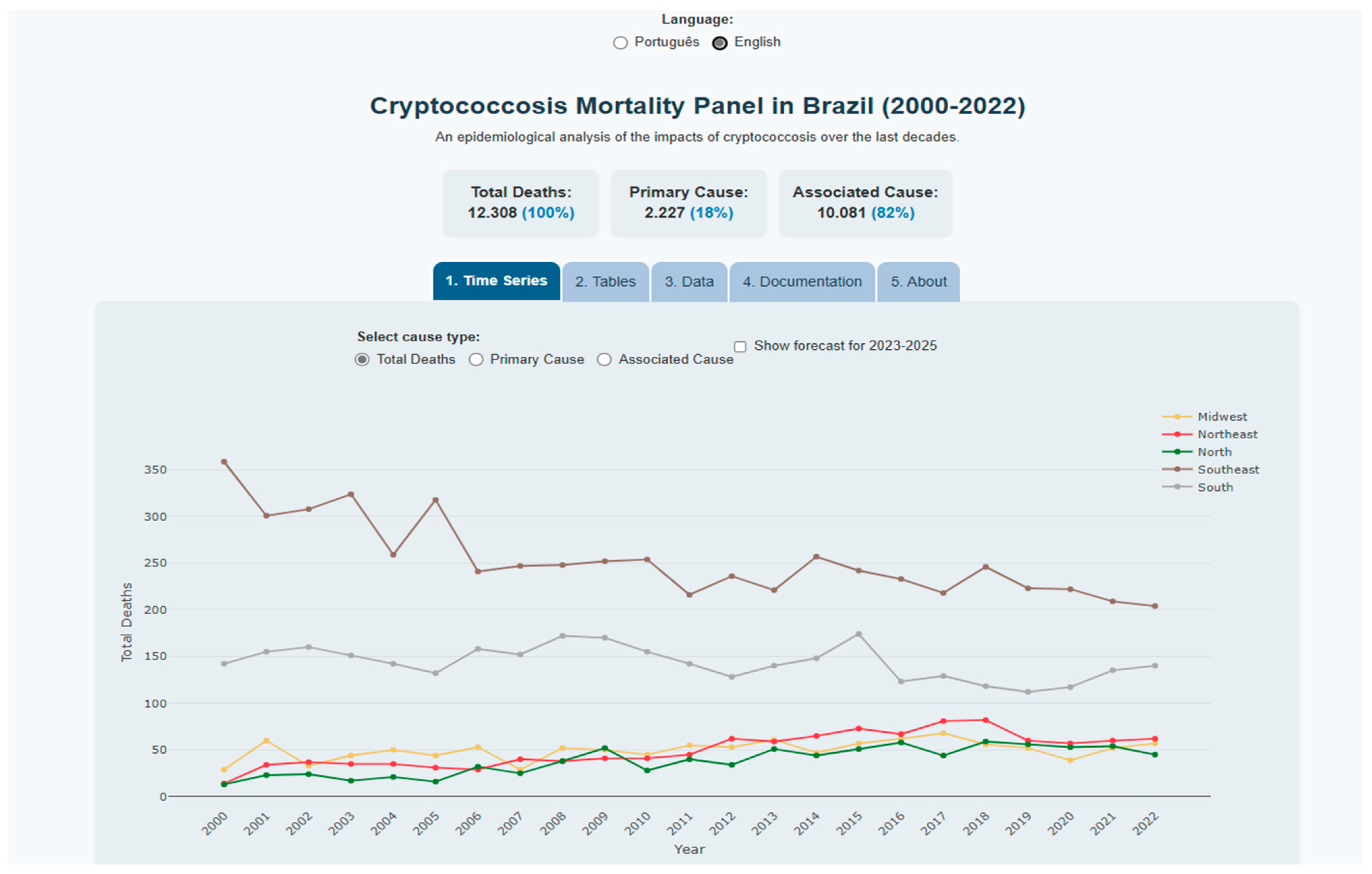Hide the Southeast line from legend

point(1228,470)
